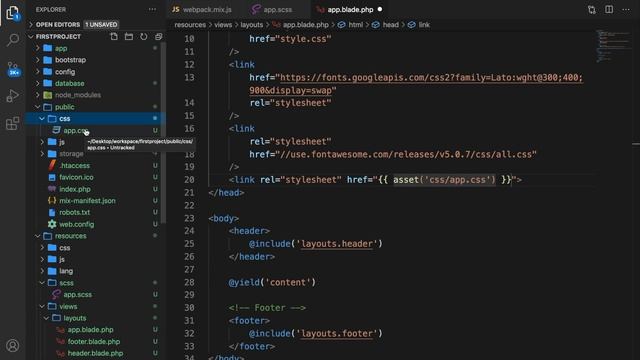Follow the 'layouts.header' include link
Image resolution: width=640 pixels, height=360 pixels.
(x=337, y=244)
